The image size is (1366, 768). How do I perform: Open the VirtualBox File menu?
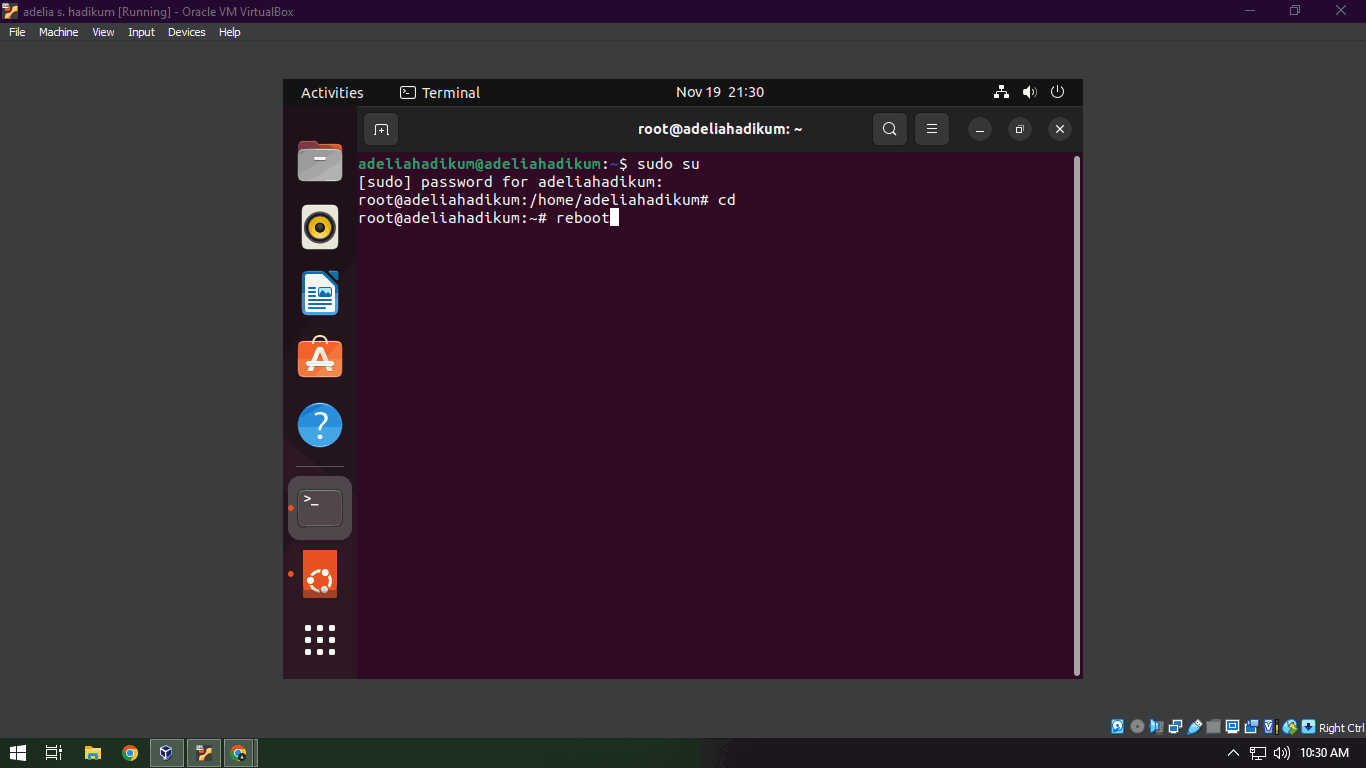click(x=17, y=32)
